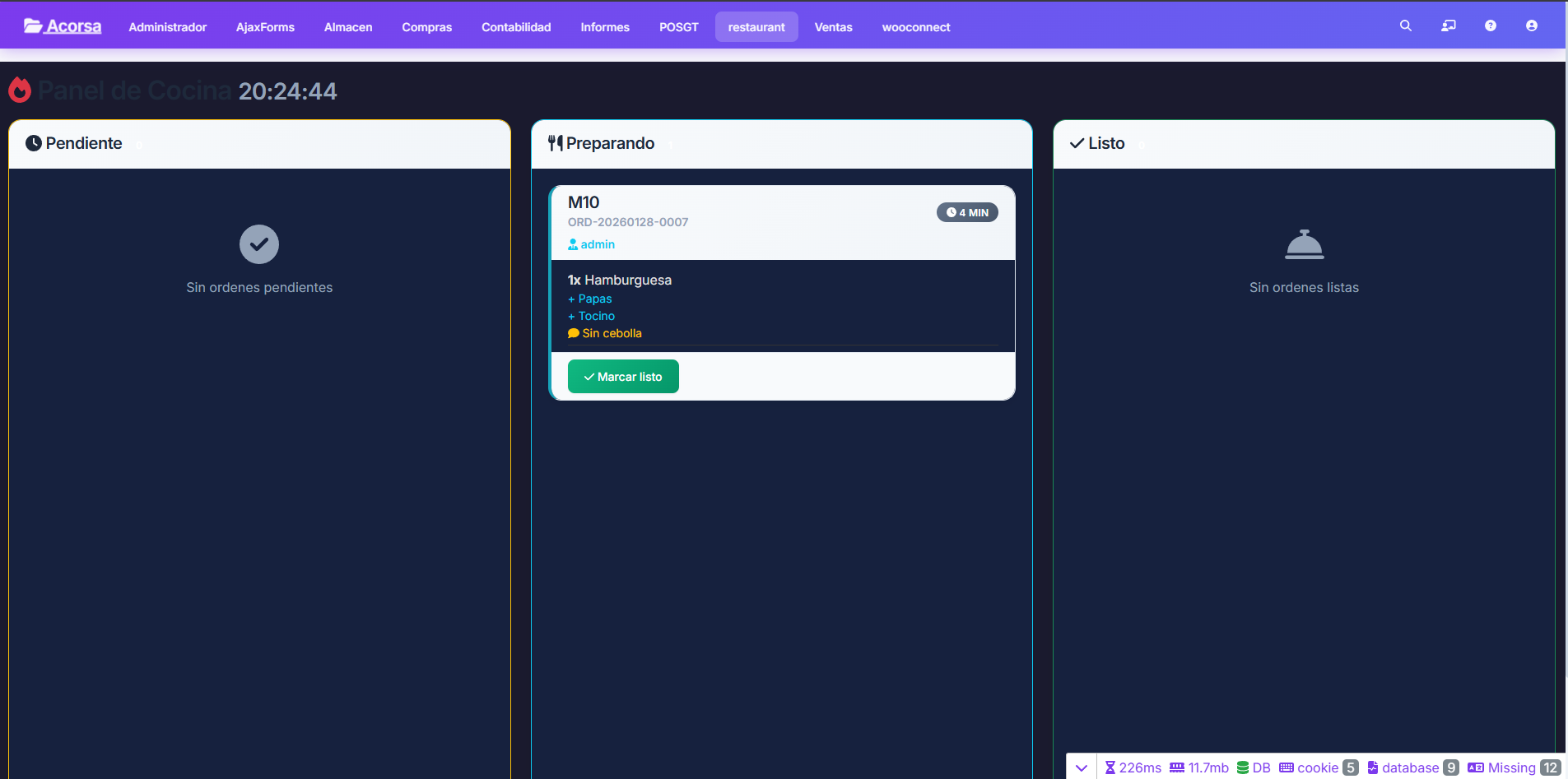Image resolution: width=1568 pixels, height=779 pixels.
Task: Click the admin user link on order M10
Action: 592,244
